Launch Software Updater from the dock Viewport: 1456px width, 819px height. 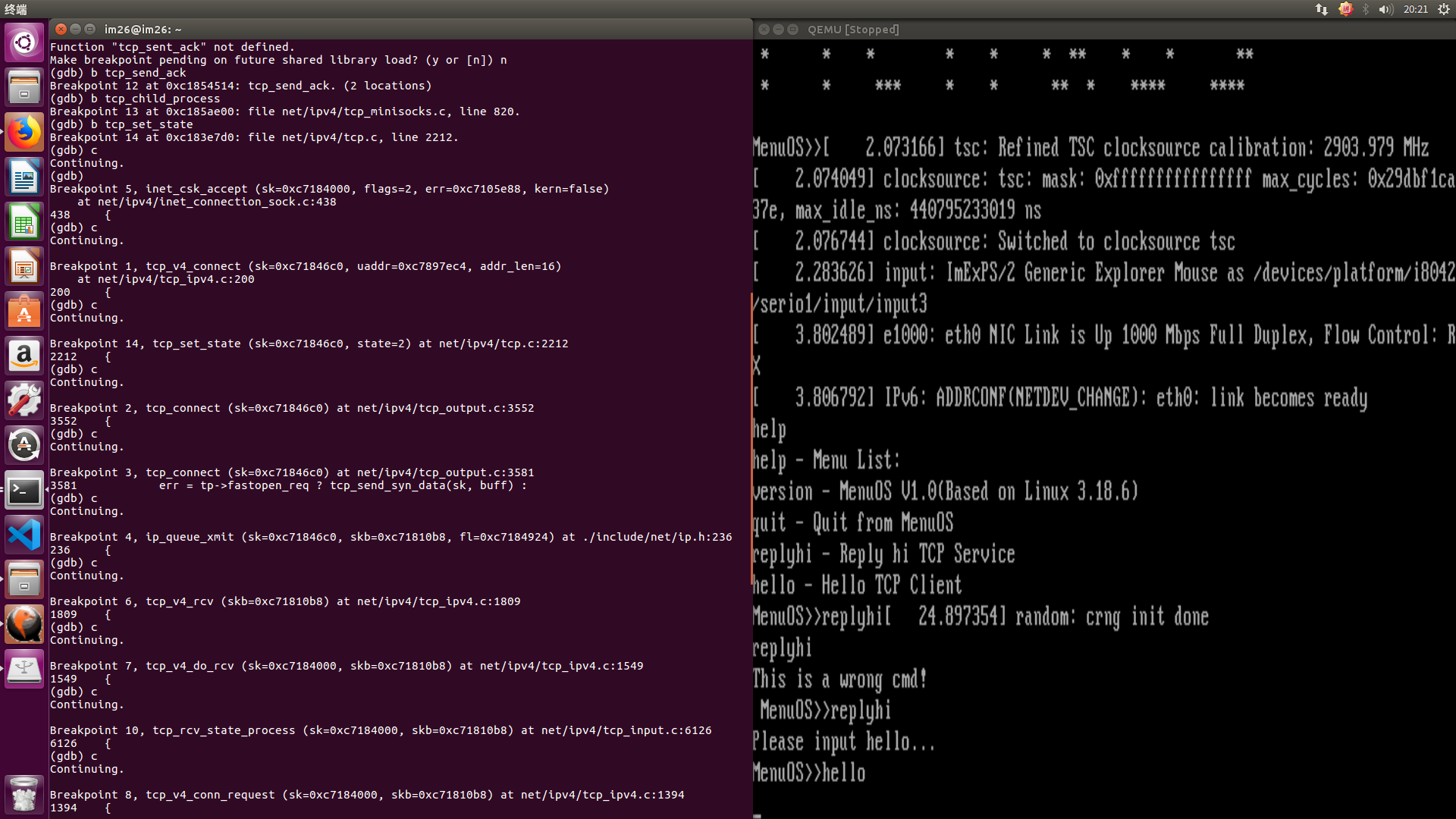pos(24,445)
